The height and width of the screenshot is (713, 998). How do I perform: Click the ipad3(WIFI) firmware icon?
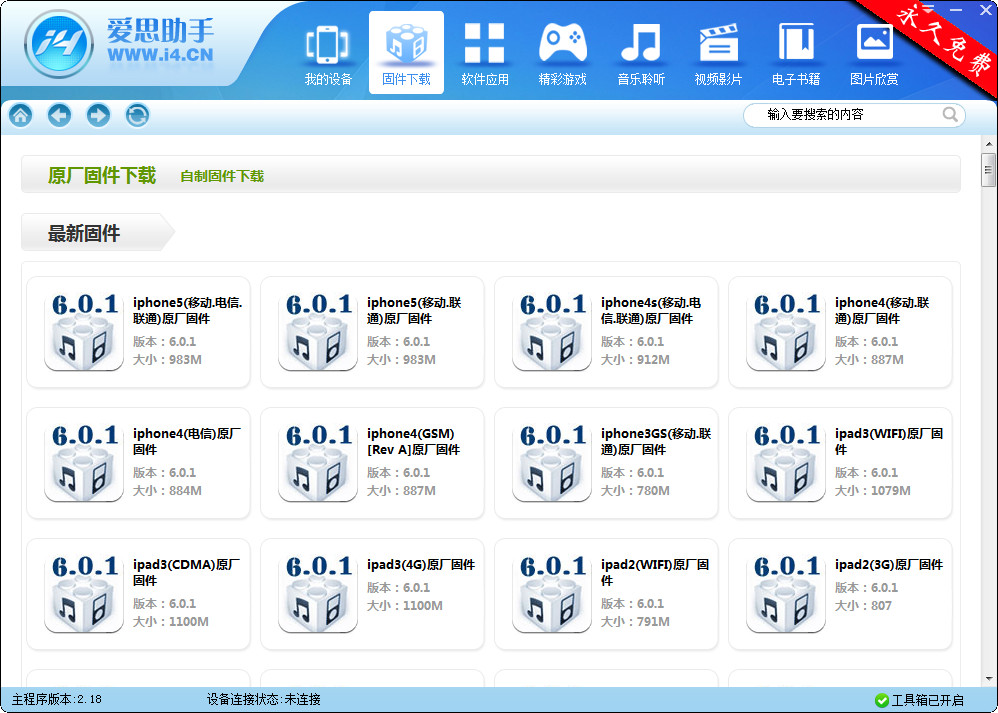pos(786,463)
